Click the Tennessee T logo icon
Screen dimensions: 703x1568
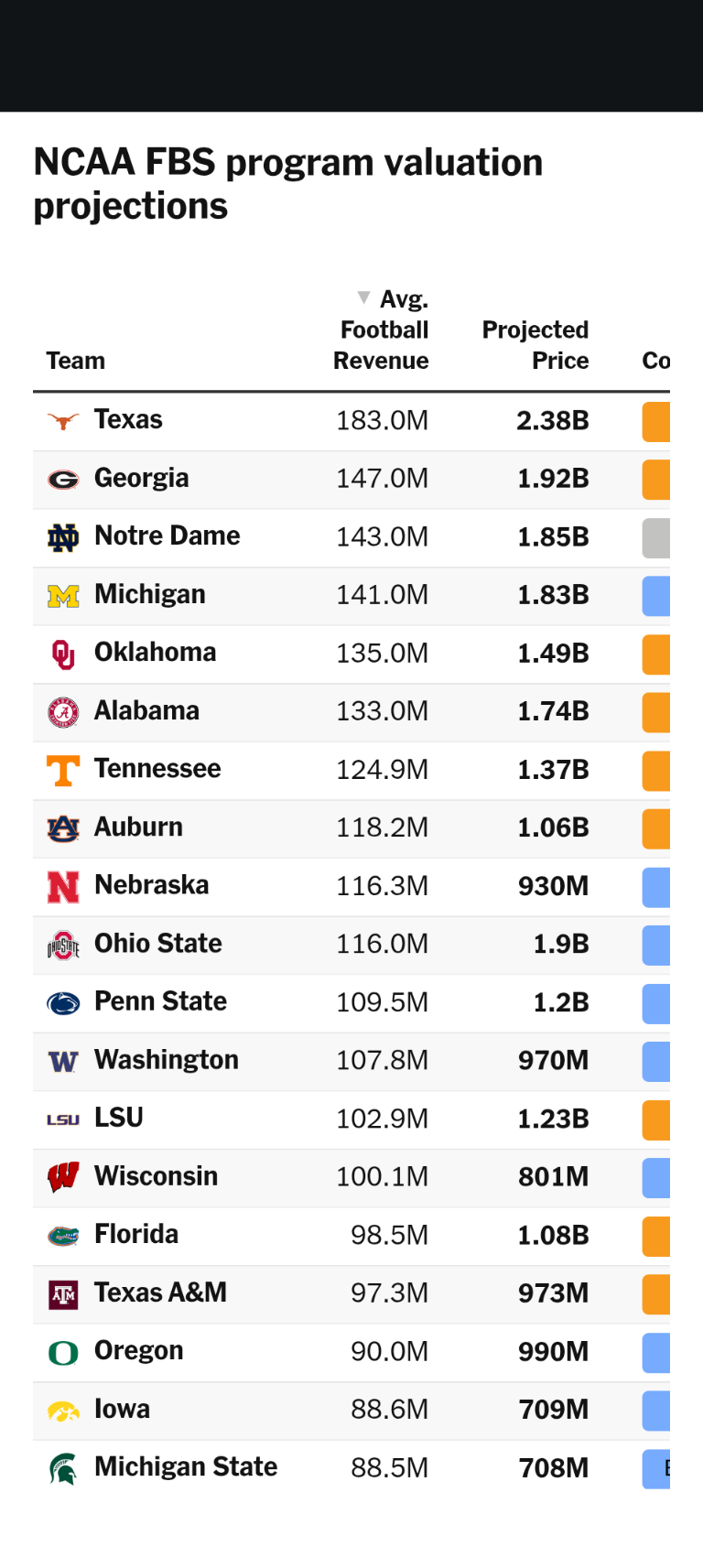[63, 770]
